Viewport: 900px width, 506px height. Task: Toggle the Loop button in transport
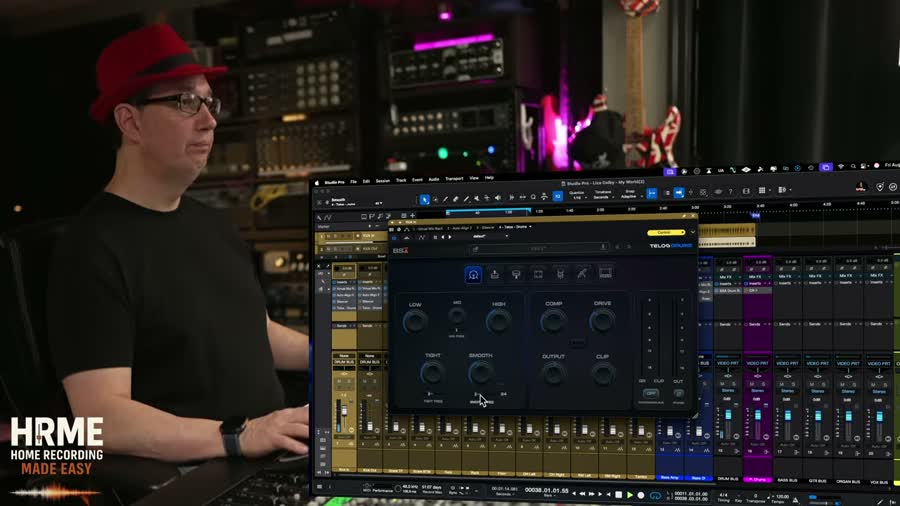[x=655, y=495]
